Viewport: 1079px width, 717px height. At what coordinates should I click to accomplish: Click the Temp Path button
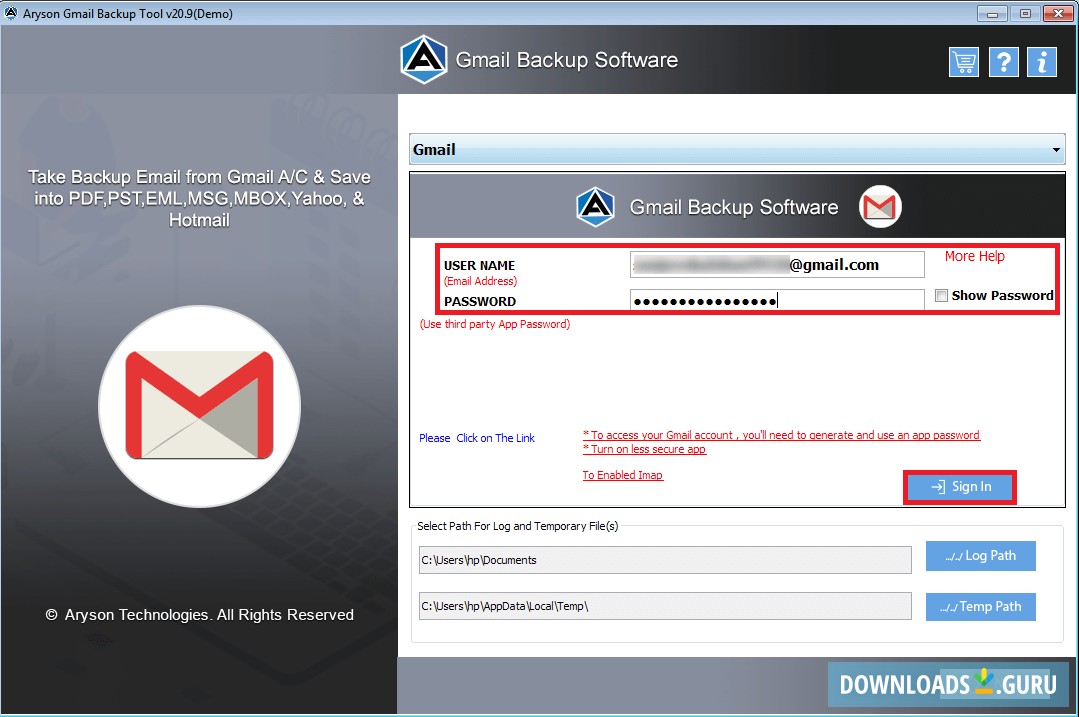point(980,606)
